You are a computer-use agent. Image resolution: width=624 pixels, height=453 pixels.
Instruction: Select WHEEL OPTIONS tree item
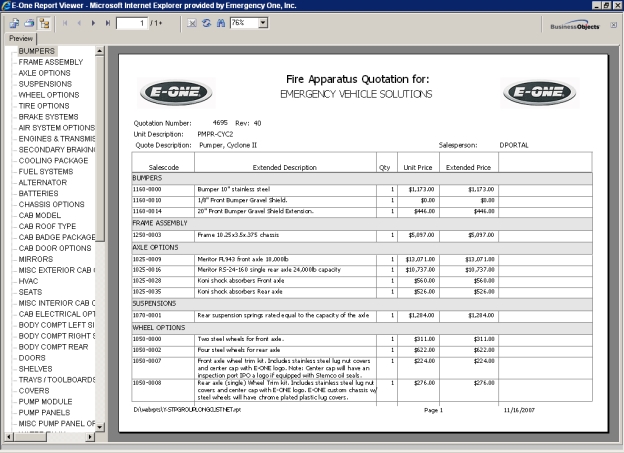(x=49, y=95)
